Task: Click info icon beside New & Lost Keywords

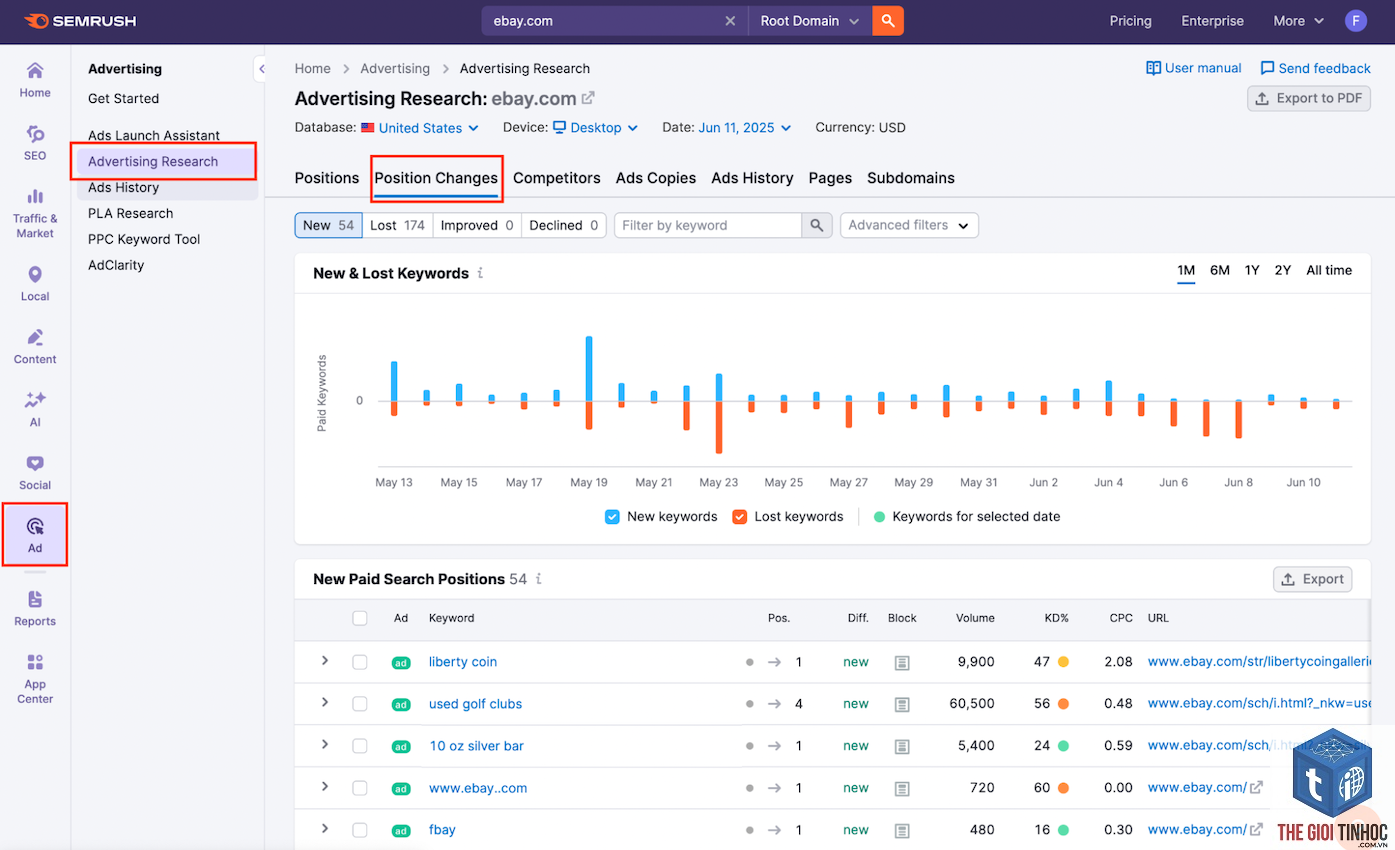Action: (480, 273)
